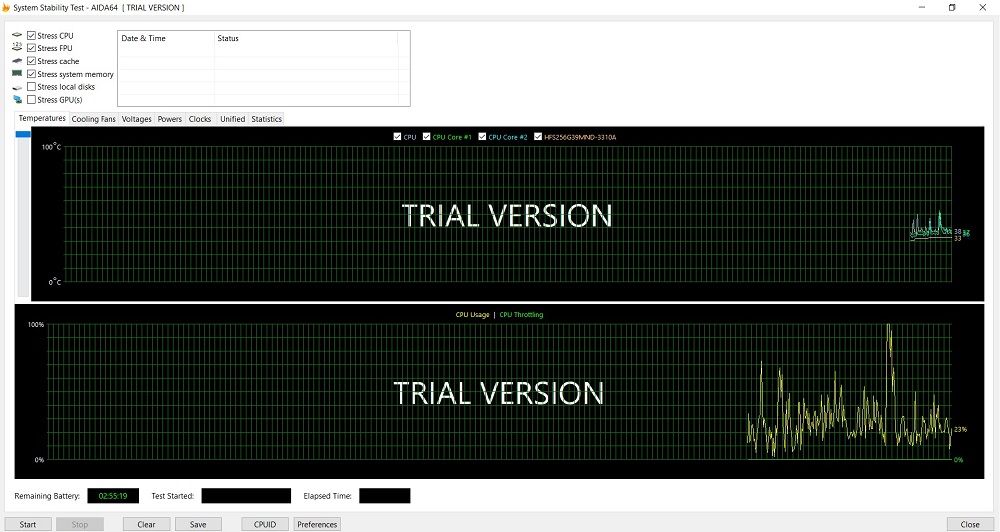This screenshot has height=532, width=1000.
Task: Open the Voltages tab
Action: [x=136, y=119]
